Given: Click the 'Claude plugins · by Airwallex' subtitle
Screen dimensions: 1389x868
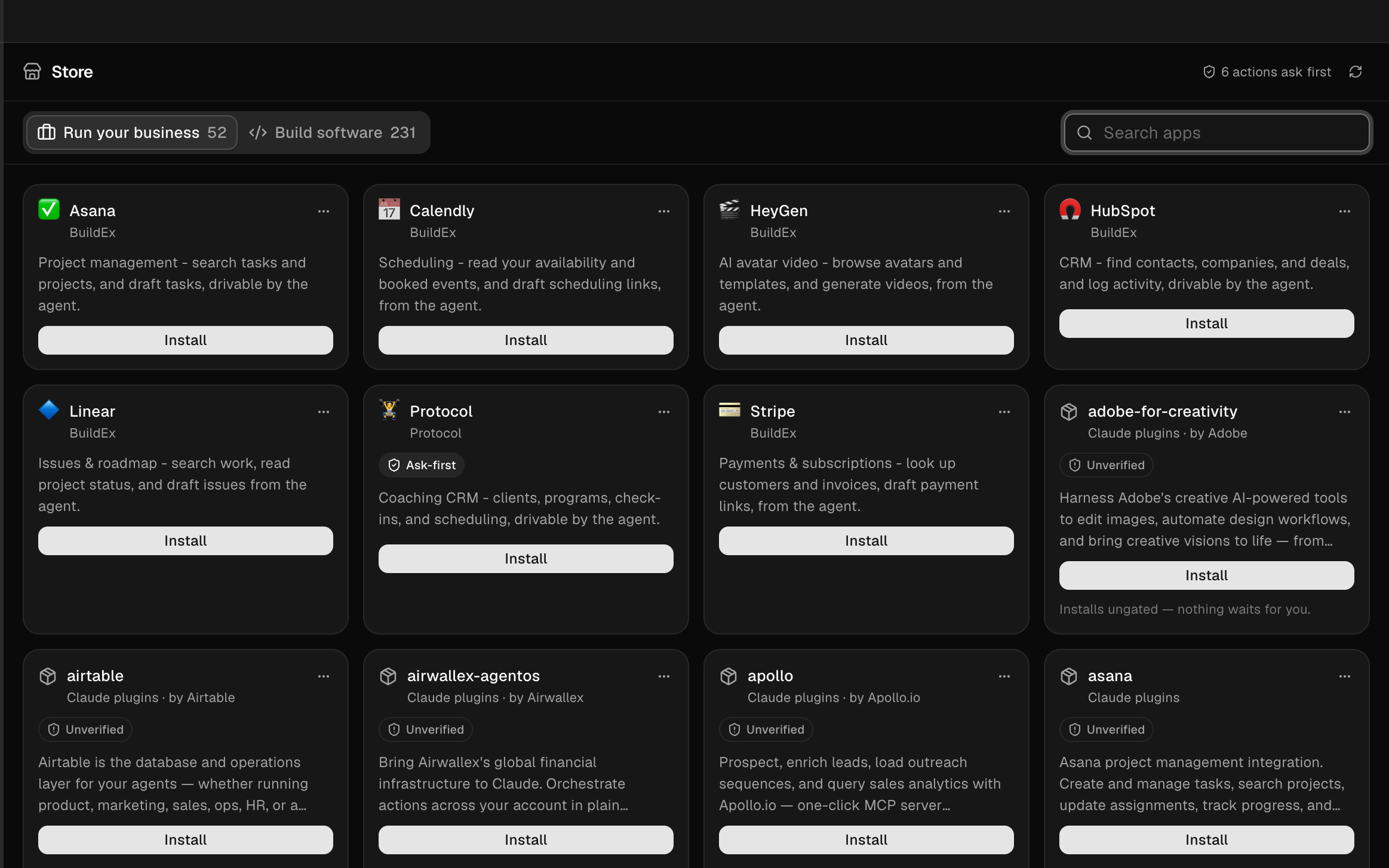Looking at the screenshot, I should point(495,697).
